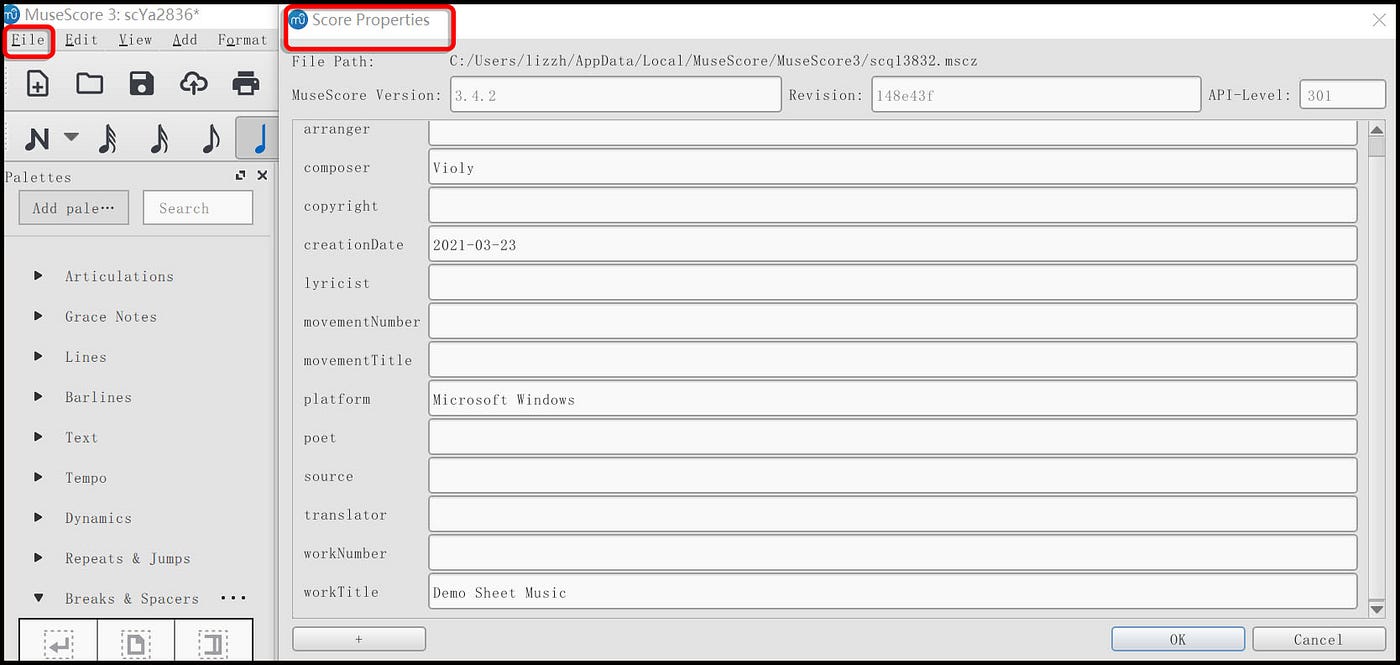Expand the Tempo palette
This screenshot has width=1400, height=665.
click(x=39, y=477)
